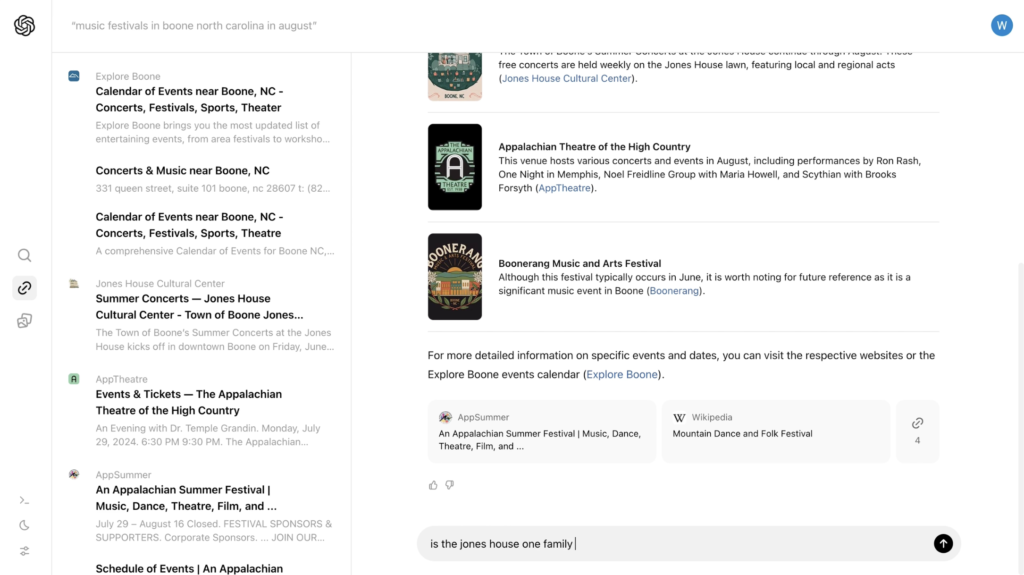The image size is (1024, 575).
Task: Click the 'AppTheatre' source label in results
Action: tap(121, 379)
